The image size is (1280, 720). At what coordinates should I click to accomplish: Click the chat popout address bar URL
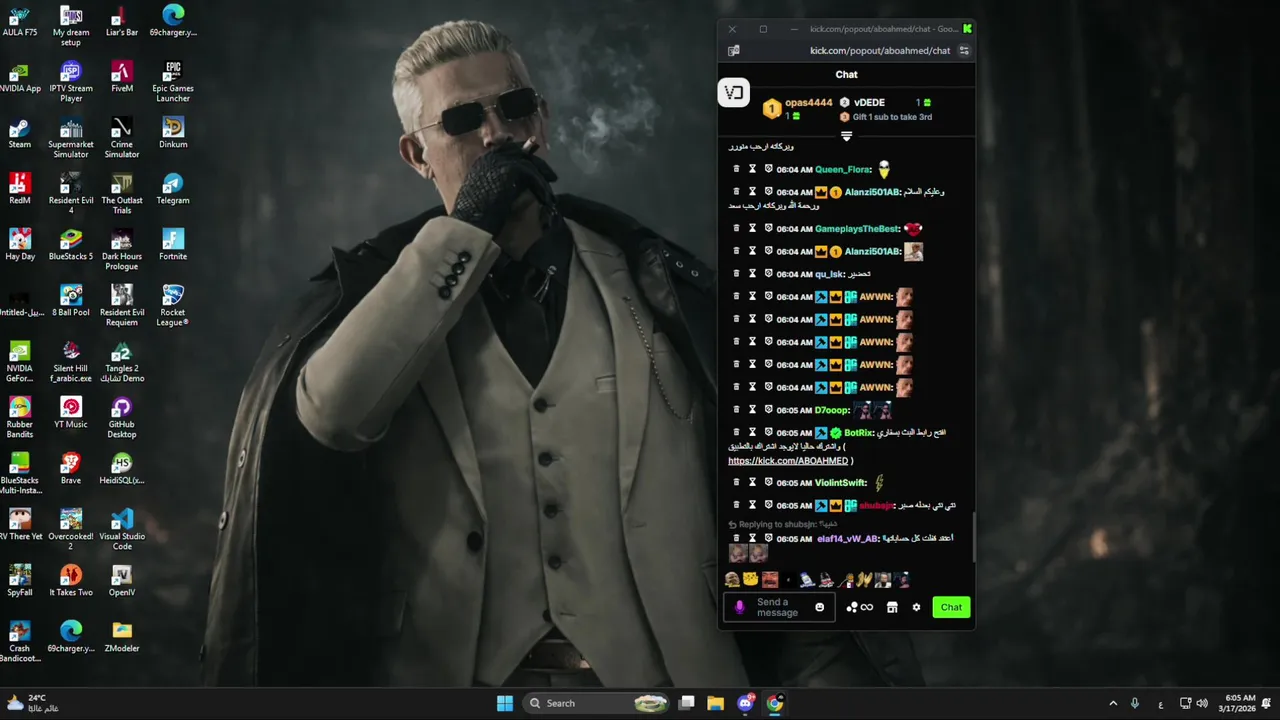click(x=880, y=51)
